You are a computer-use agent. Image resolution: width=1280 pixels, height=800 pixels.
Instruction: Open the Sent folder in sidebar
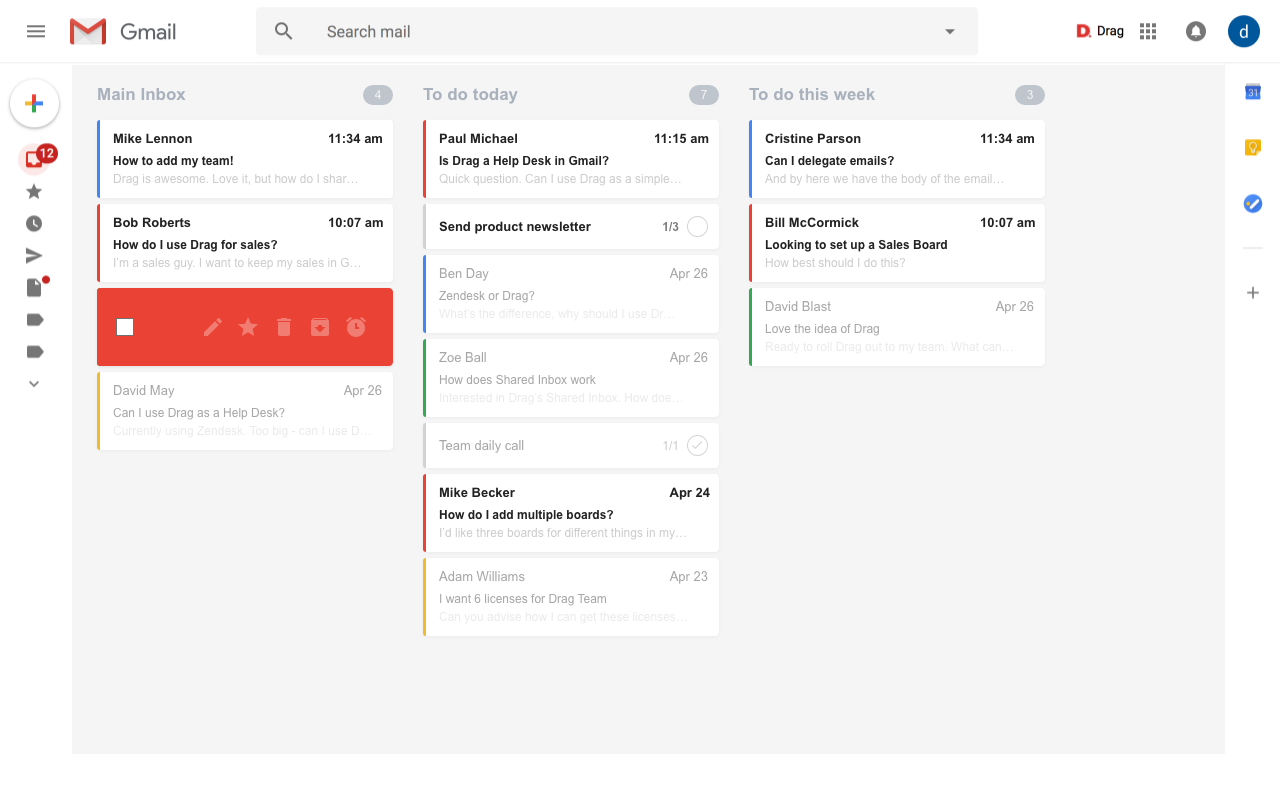tap(34, 256)
